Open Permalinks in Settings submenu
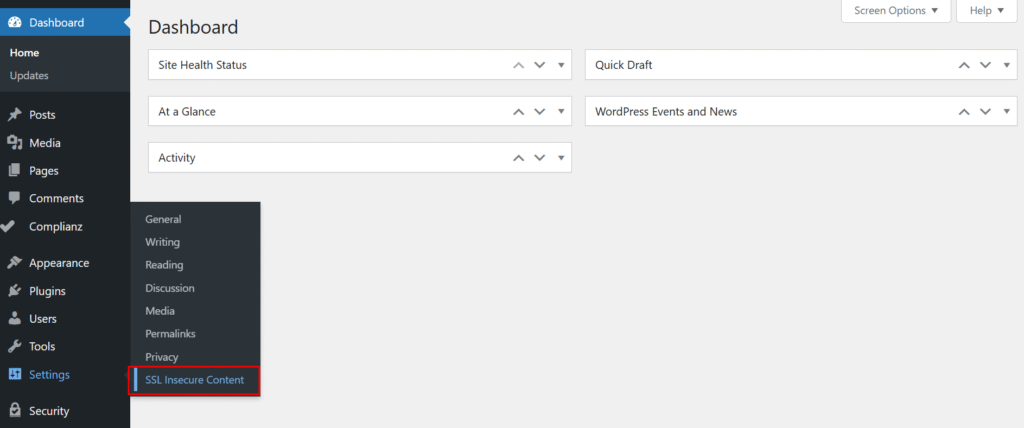 (x=169, y=334)
